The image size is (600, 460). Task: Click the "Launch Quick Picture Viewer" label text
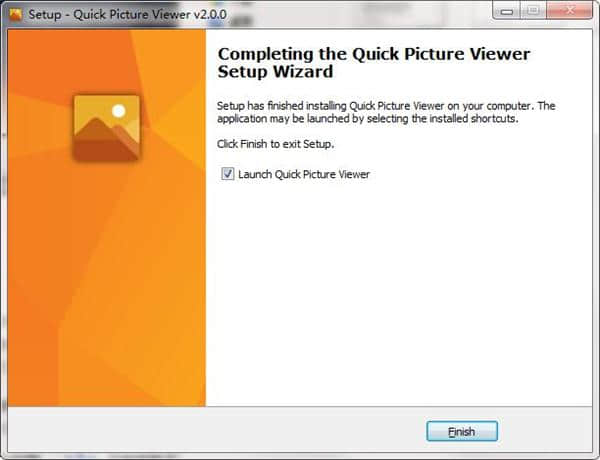tap(304, 175)
